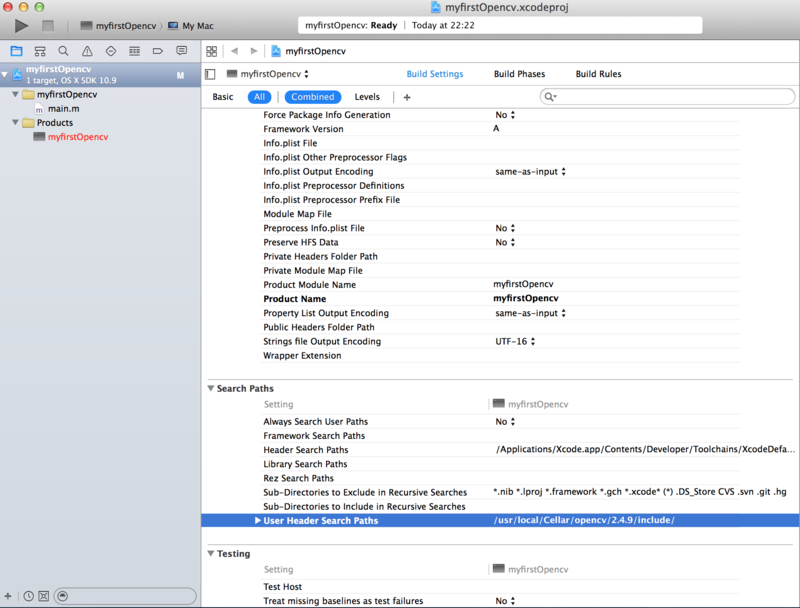Click the myfirstOpencv jump bar project icon
The height and width of the screenshot is (608, 800).
tap(276, 51)
